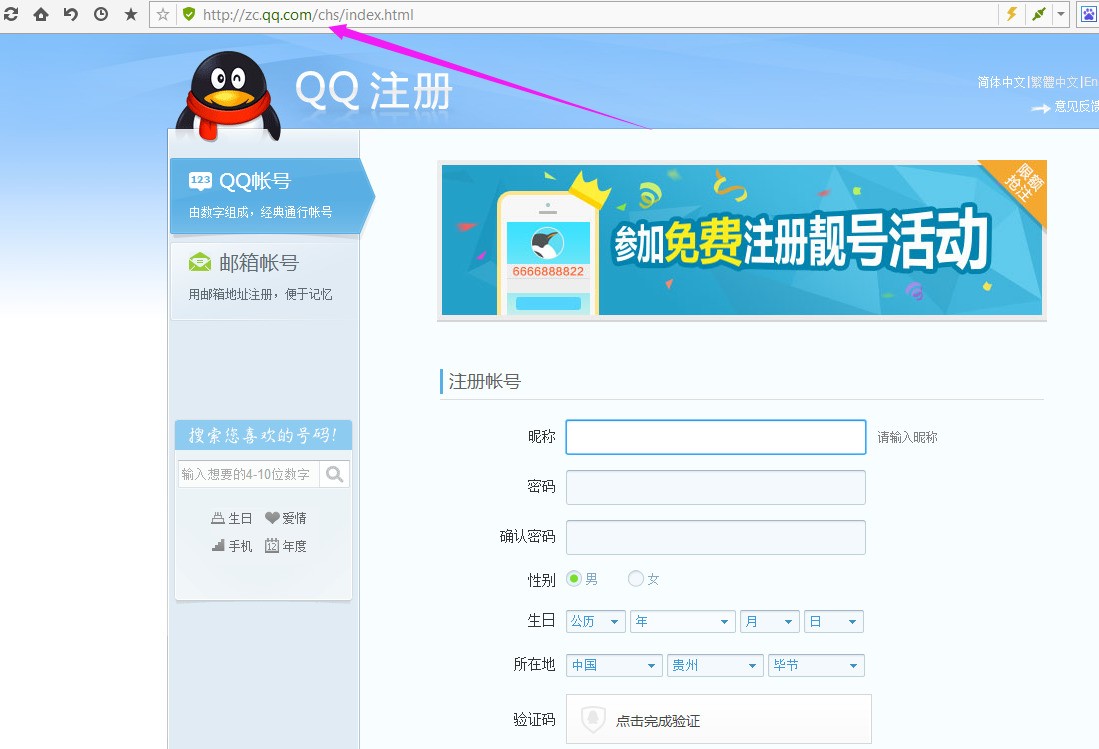Click the 确认密码 confirm password field

pyautogui.click(x=716, y=537)
